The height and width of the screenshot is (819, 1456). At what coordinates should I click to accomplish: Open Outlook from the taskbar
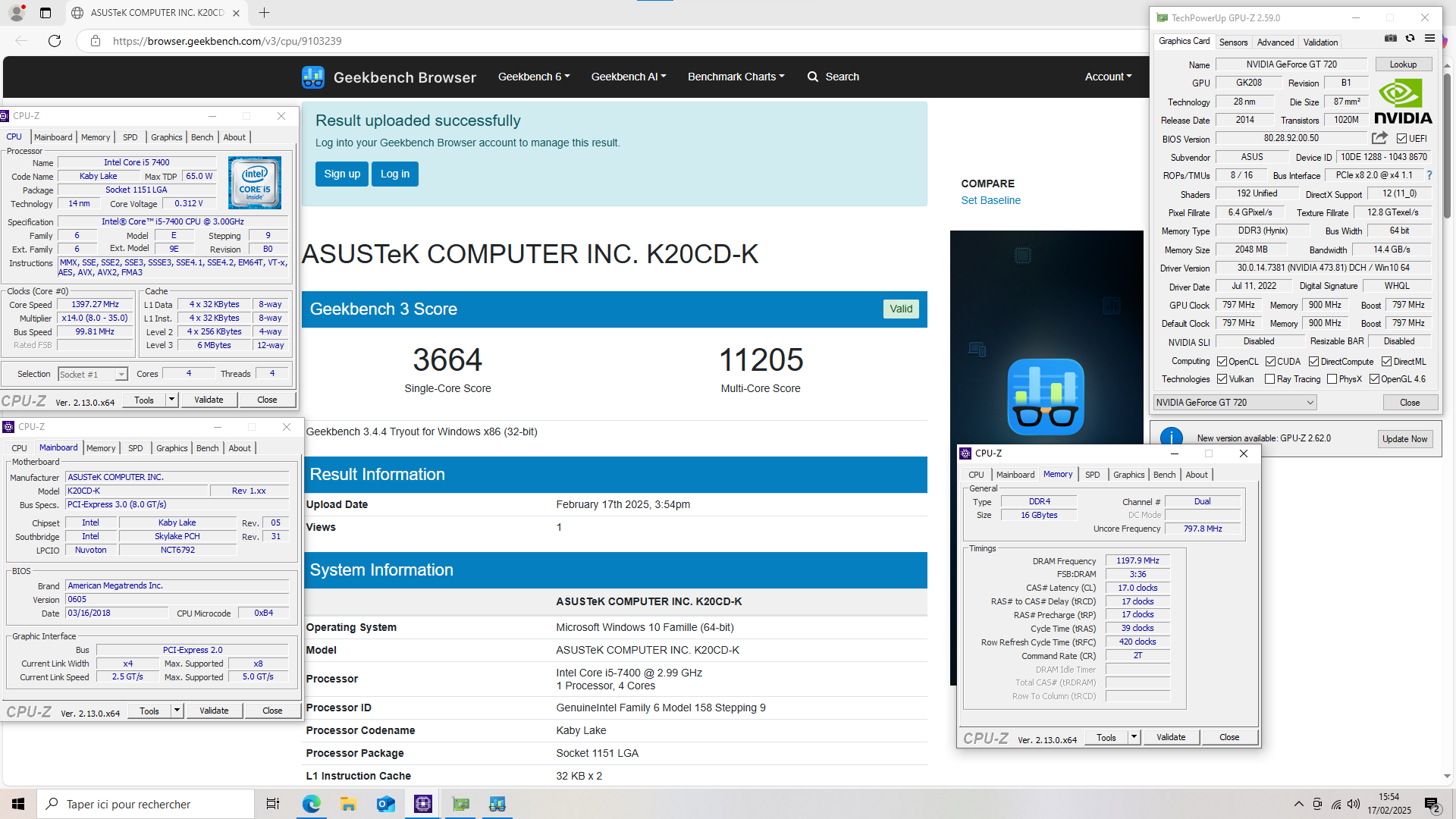coord(386,804)
